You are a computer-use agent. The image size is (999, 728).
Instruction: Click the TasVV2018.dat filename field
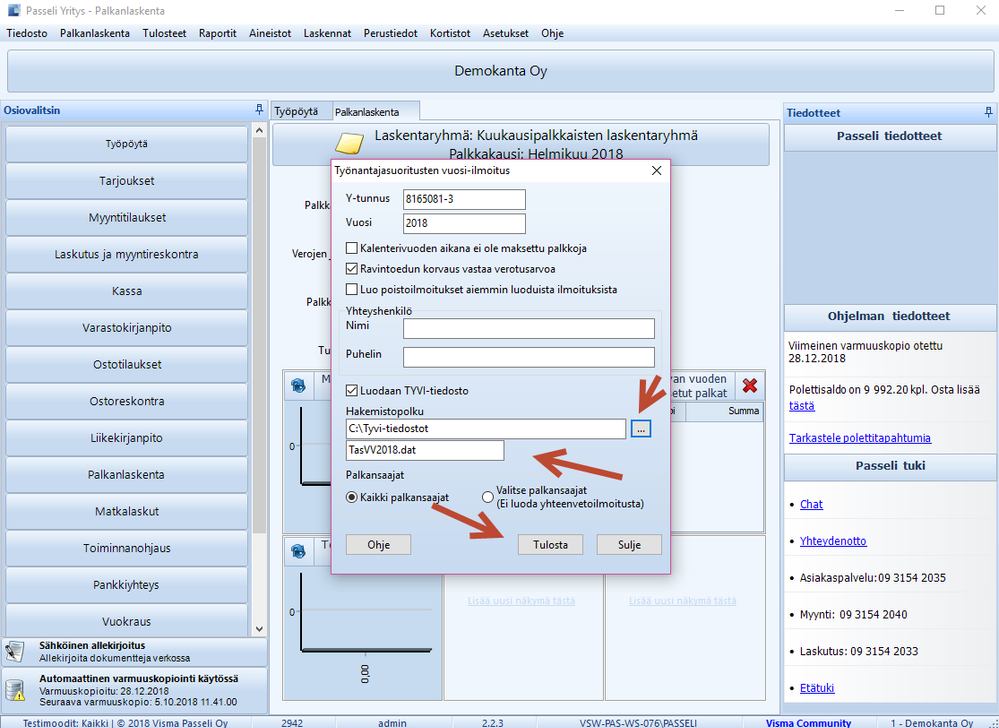[424, 450]
